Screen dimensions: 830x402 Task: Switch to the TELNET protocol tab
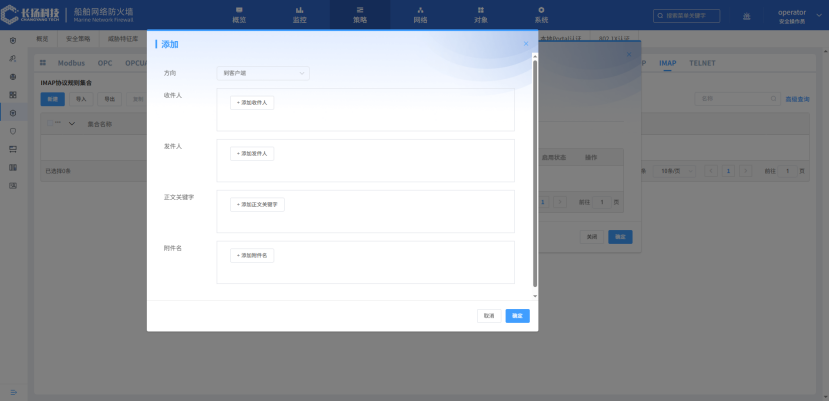[702, 63]
